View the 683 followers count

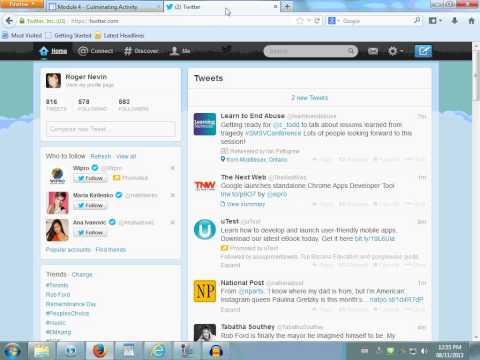tap(133, 105)
